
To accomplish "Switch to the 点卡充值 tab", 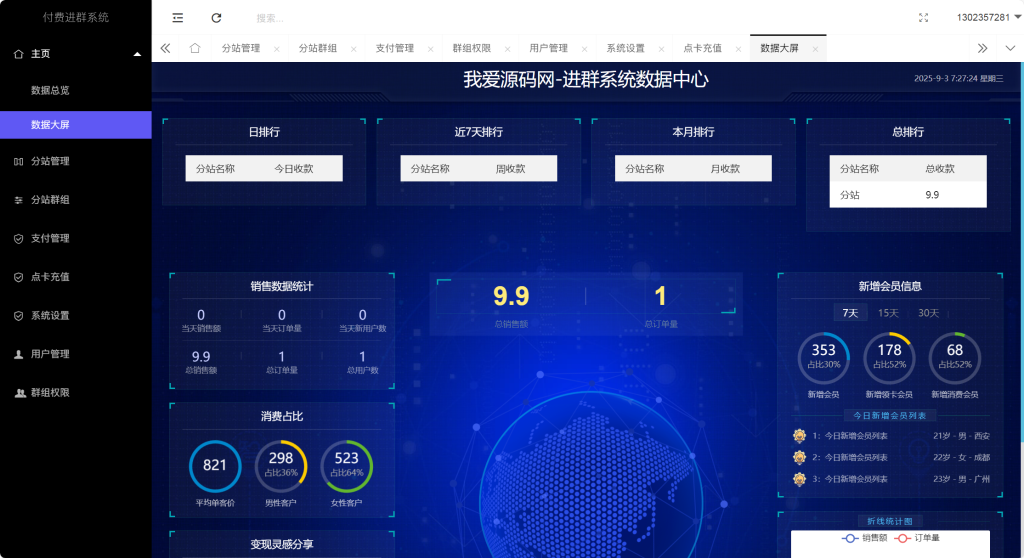I will (703, 48).
